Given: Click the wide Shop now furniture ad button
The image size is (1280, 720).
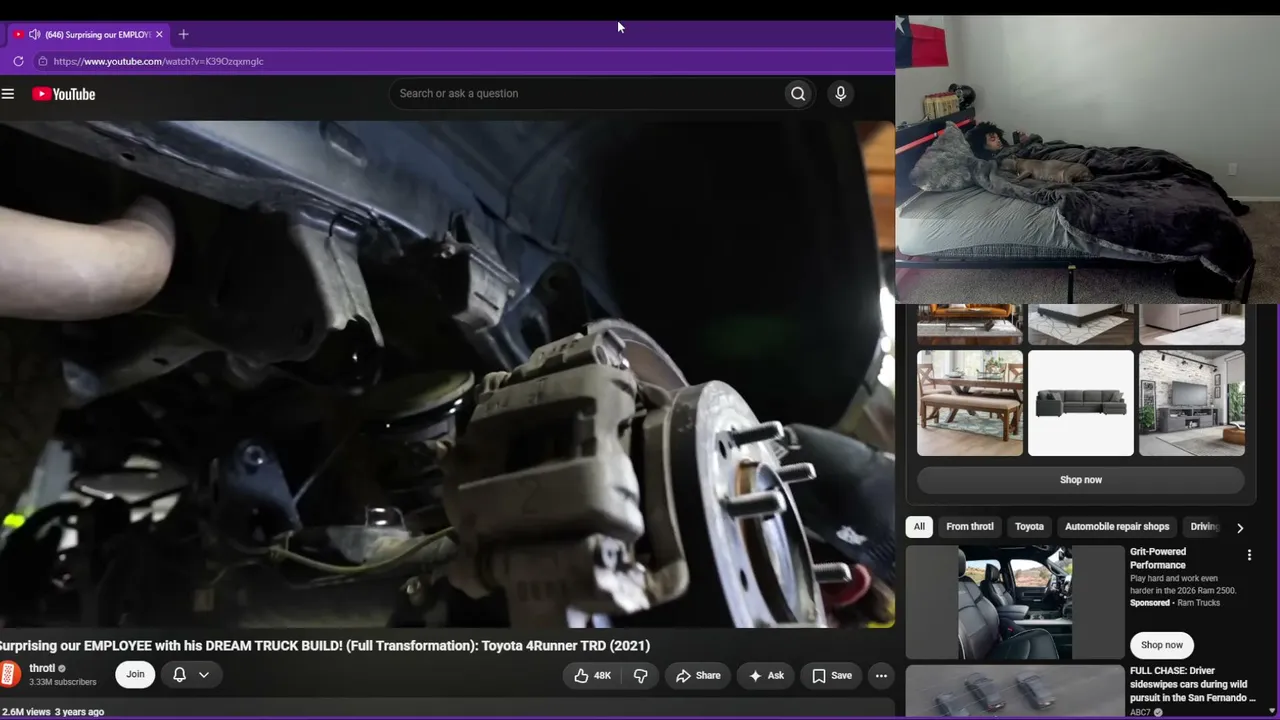Looking at the screenshot, I should point(1081,480).
